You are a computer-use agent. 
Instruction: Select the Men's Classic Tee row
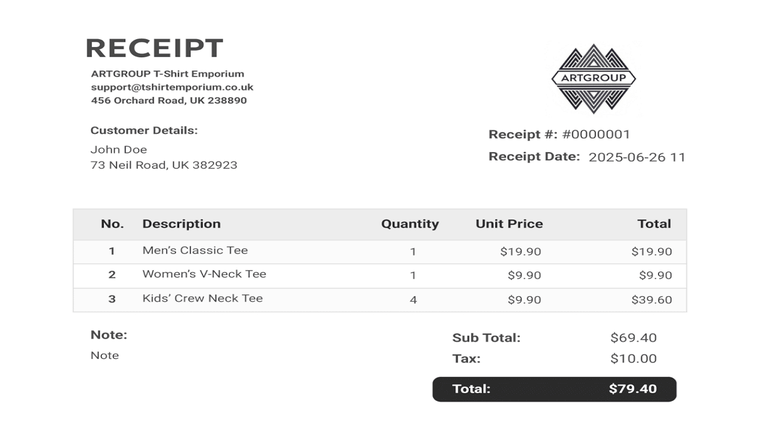click(x=195, y=250)
